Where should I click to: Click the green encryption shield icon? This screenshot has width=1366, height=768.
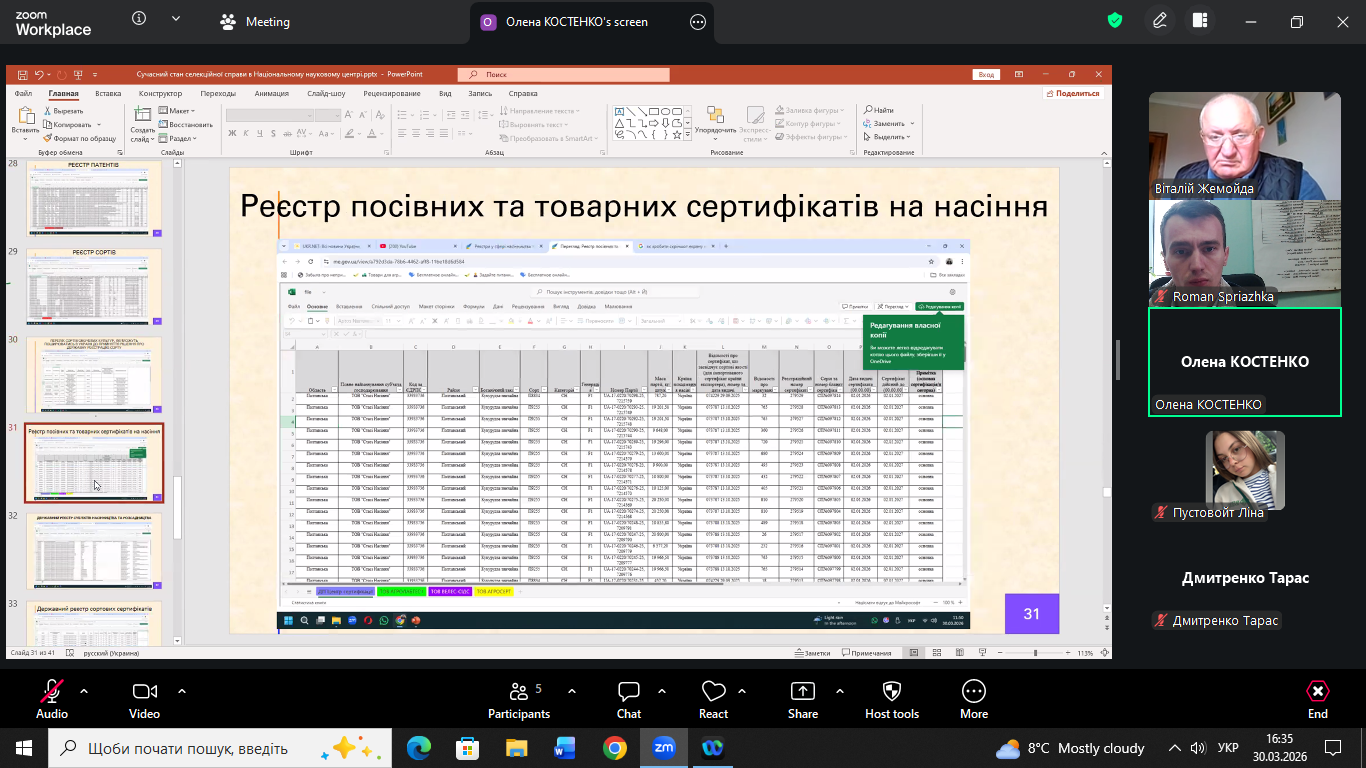pos(1116,21)
